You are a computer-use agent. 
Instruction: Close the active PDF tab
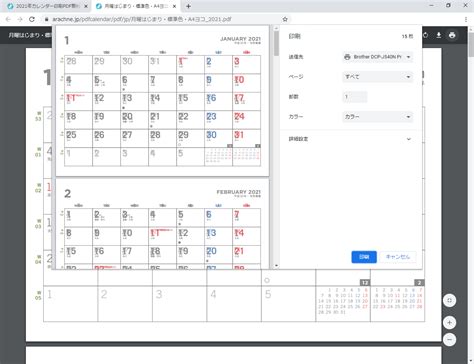coord(174,6)
